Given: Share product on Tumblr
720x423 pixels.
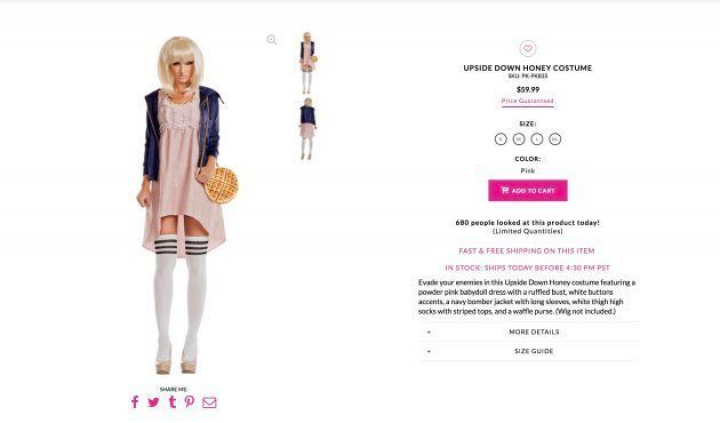Looking at the screenshot, I should tap(172, 402).
